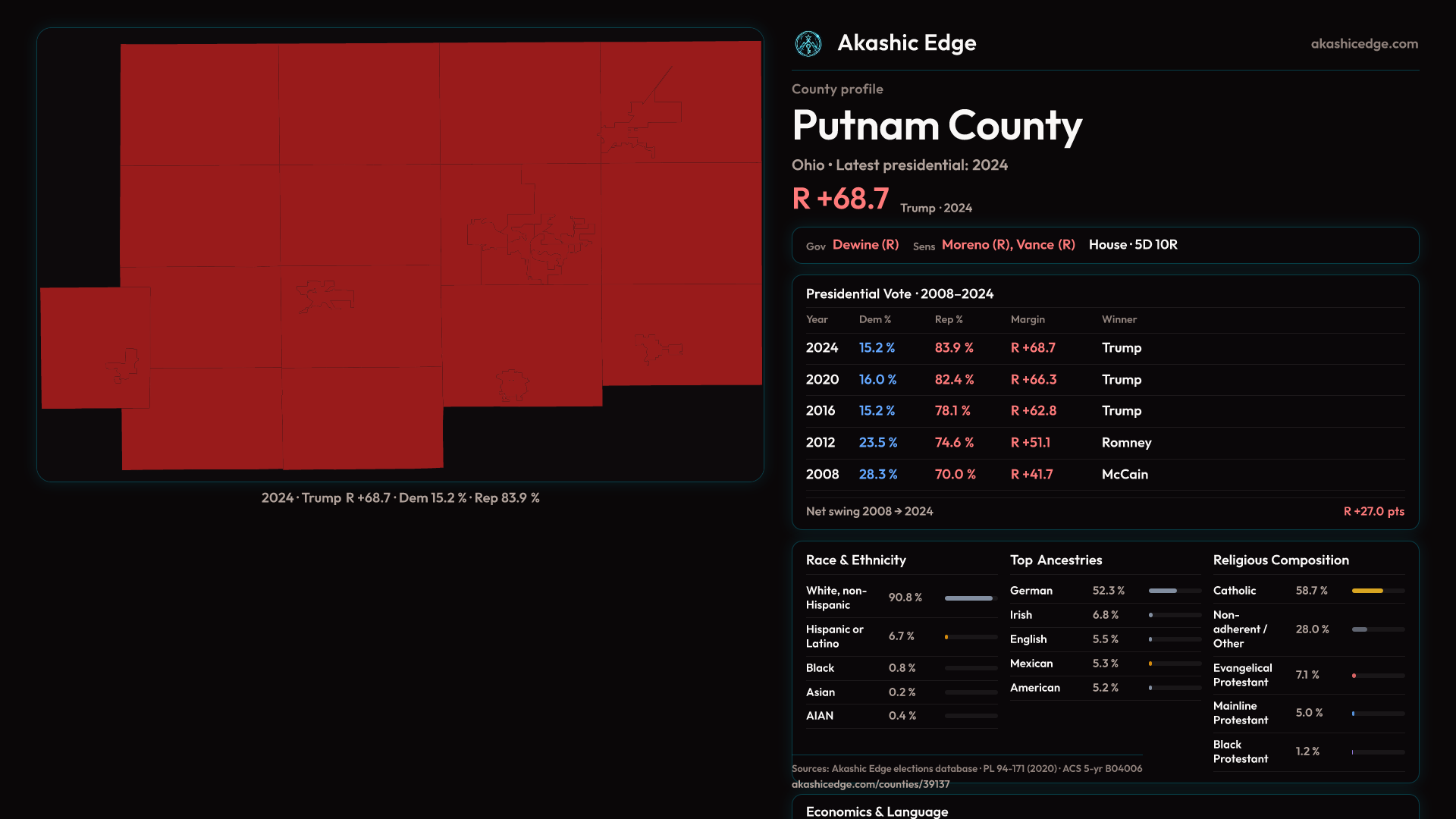Click the Putnam County title heading
The height and width of the screenshot is (819, 1456).
tap(937, 125)
